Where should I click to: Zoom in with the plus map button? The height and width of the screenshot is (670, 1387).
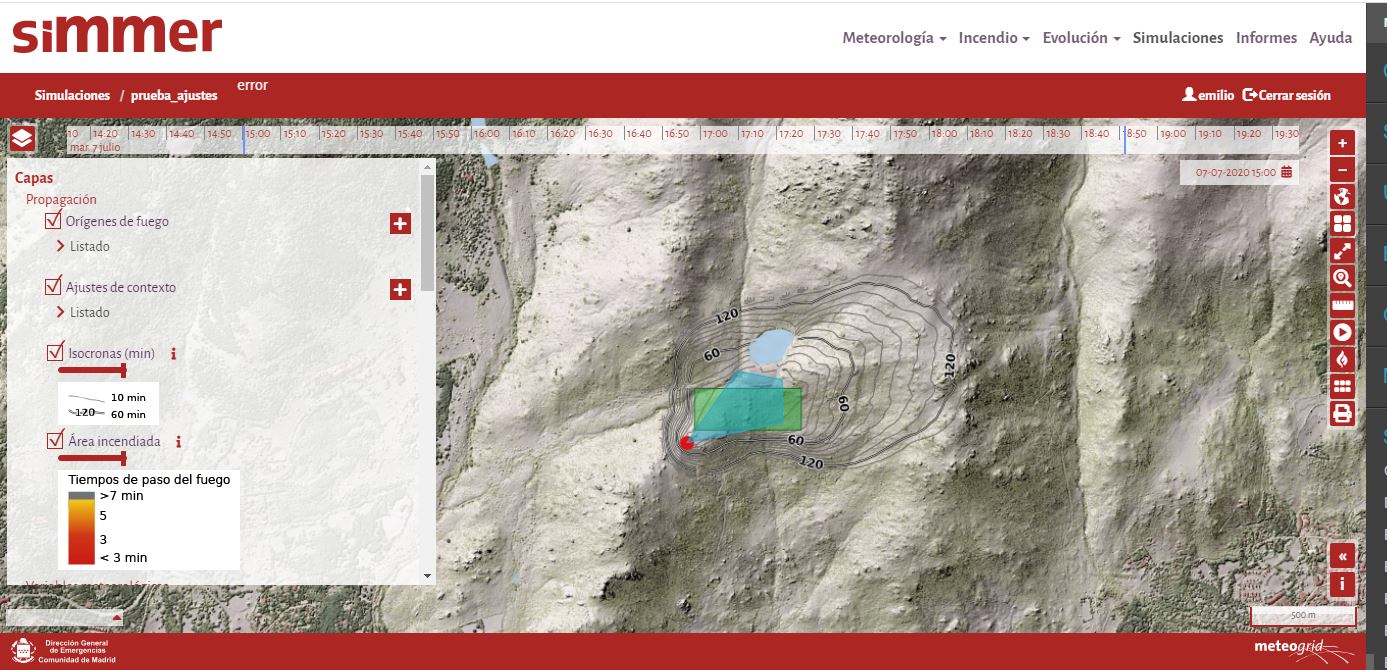(1342, 142)
